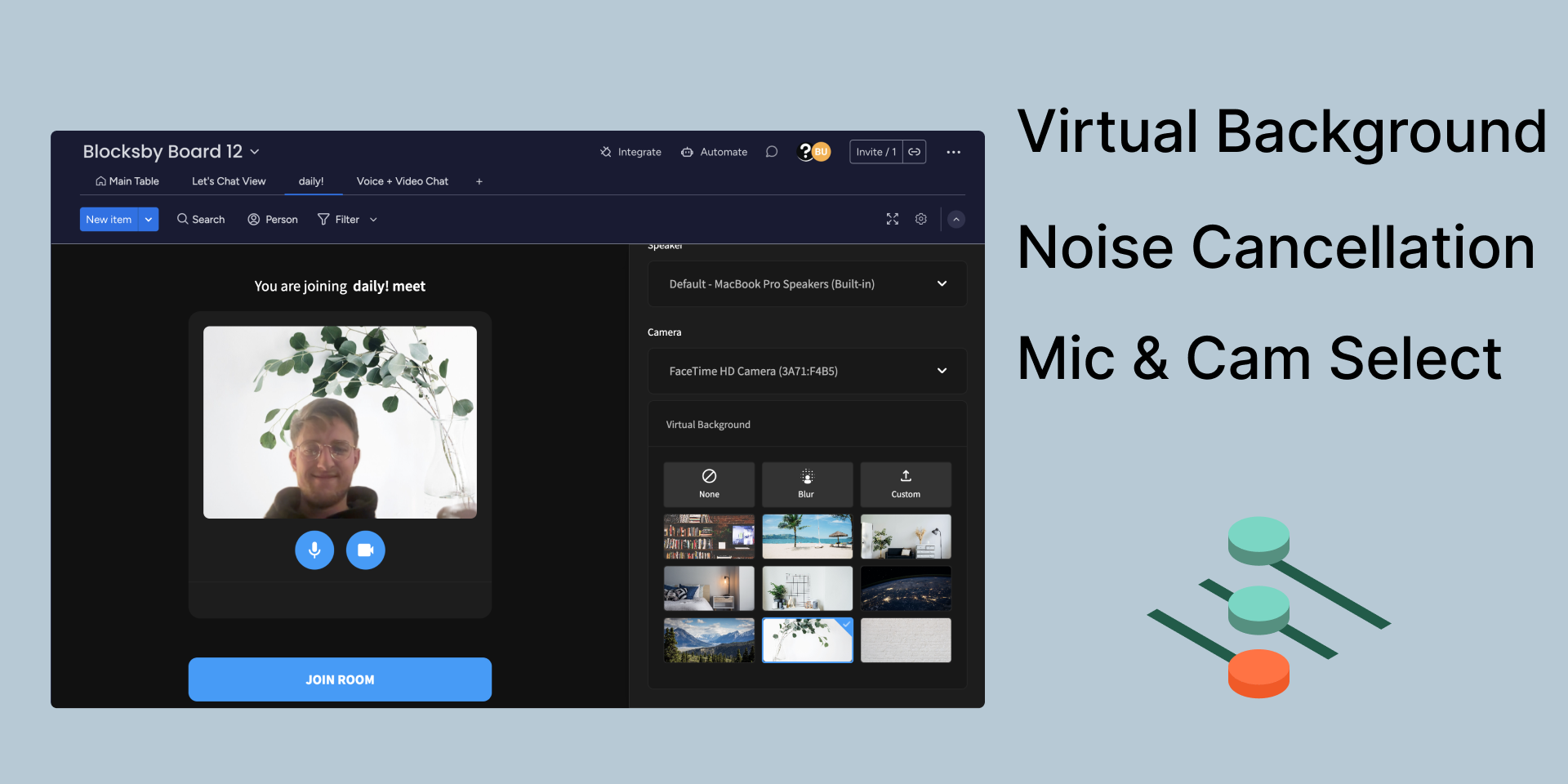Upload a Custom background image

click(906, 484)
